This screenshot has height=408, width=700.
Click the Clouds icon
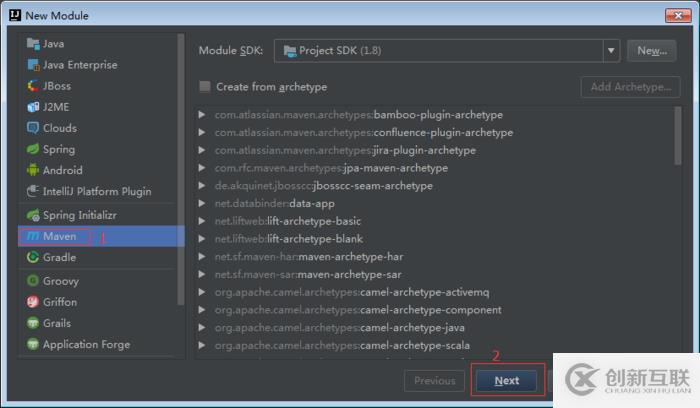point(33,128)
